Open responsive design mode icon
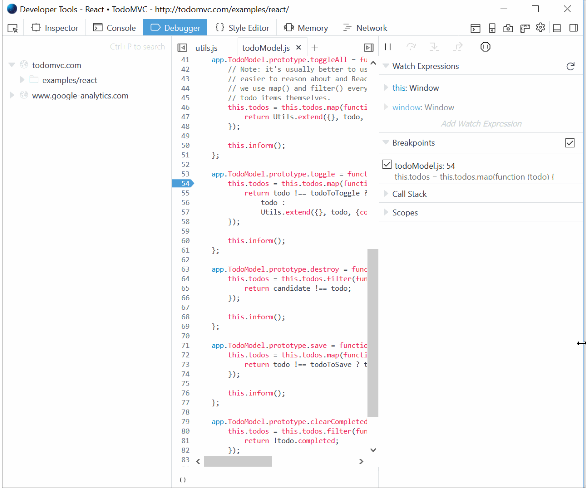Image resolution: width=586 pixels, height=489 pixels. pos(492,28)
